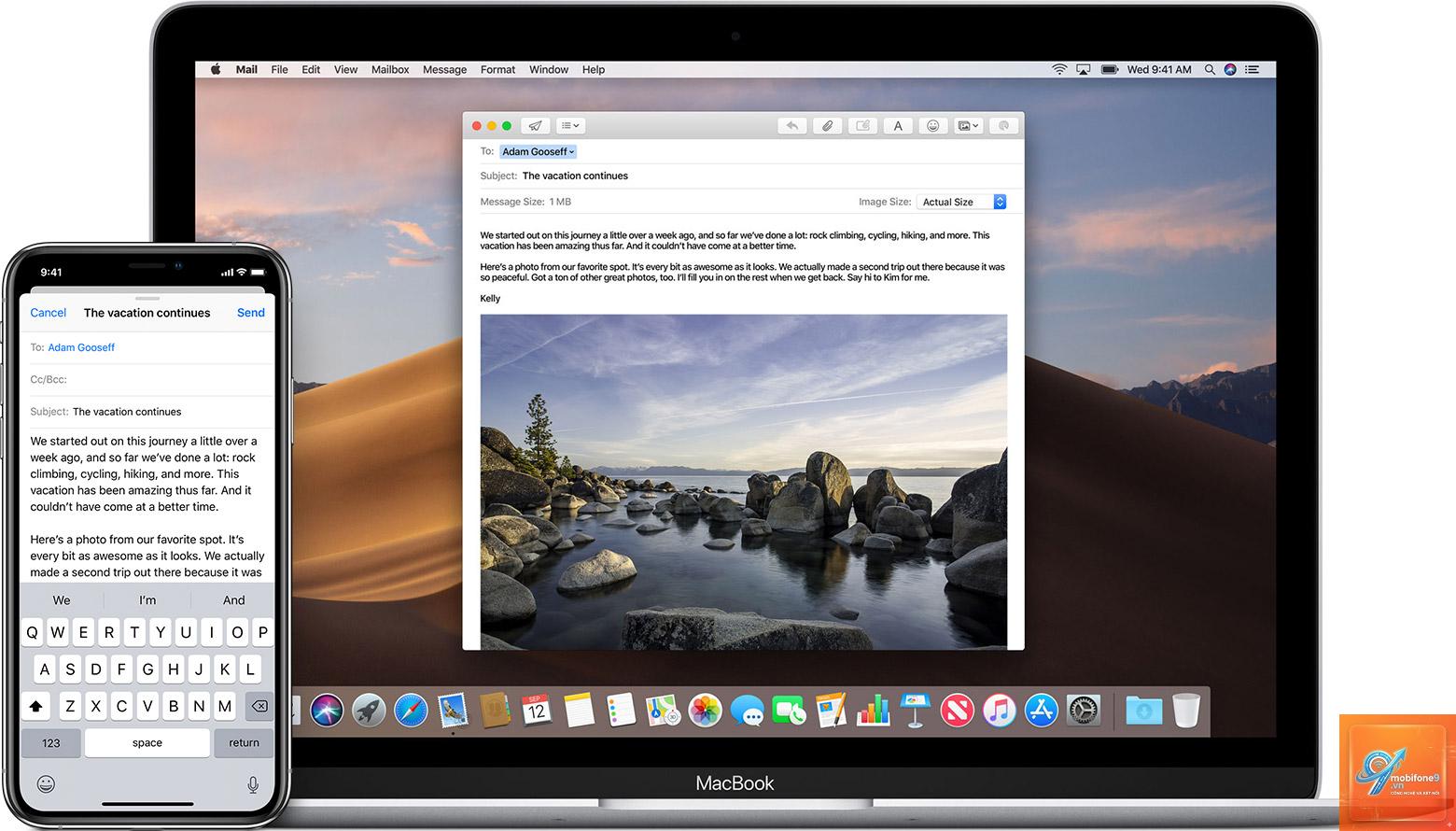Toggle the Shift key on iPhone keyboard
1456x831 pixels.
(x=35, y=707)
